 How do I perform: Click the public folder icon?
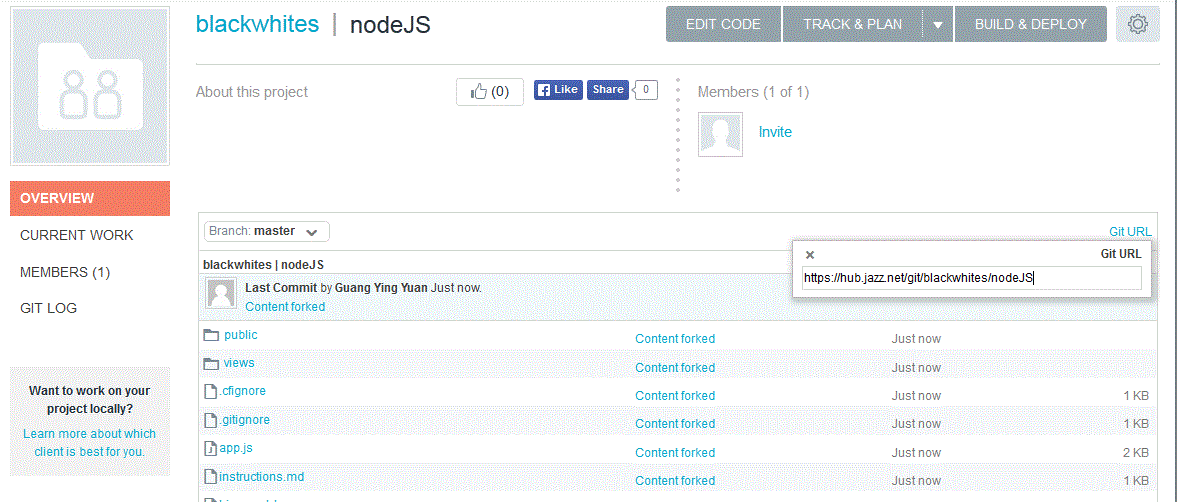(x=211, y=335)
